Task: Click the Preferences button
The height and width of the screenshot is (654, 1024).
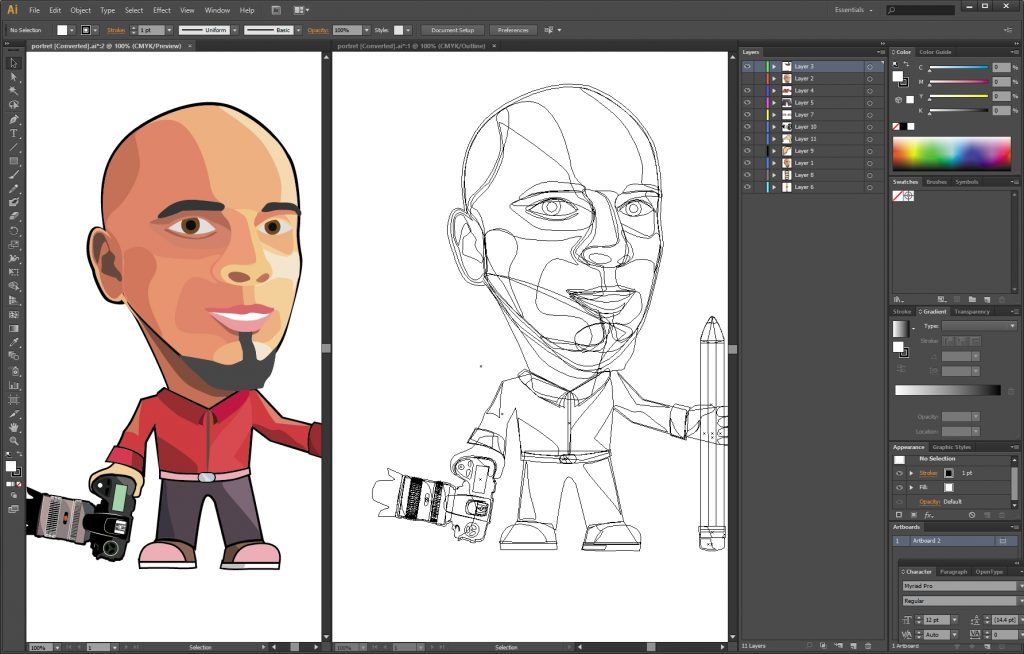Action: coord(513,30)
